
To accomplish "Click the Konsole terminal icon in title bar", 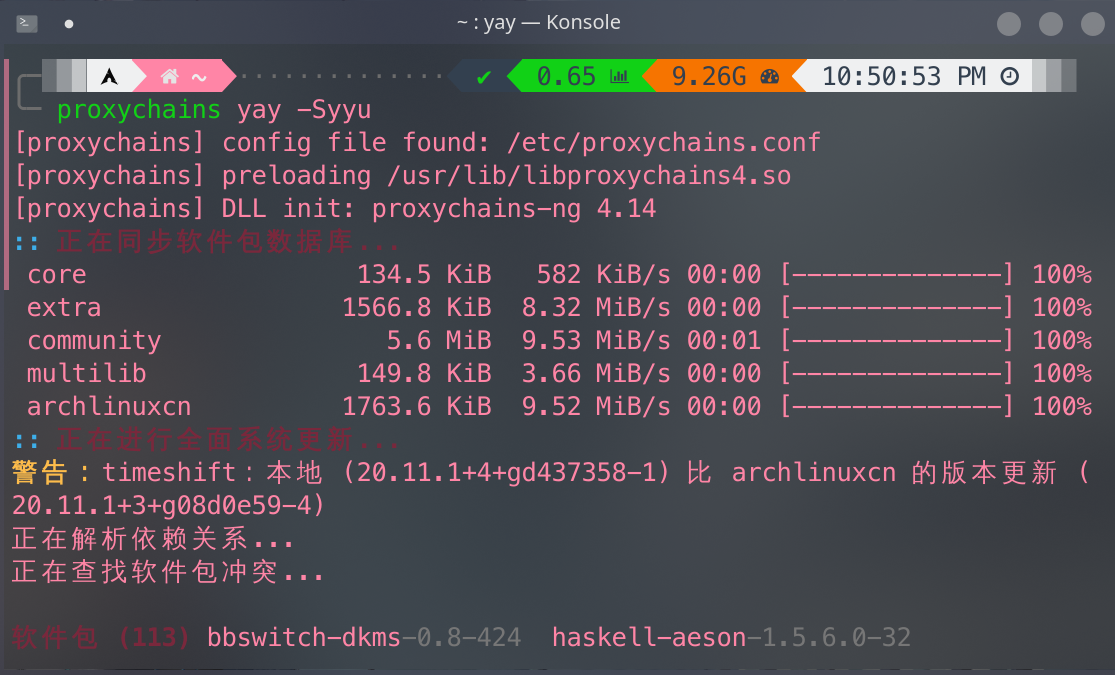I will (28, 23).
